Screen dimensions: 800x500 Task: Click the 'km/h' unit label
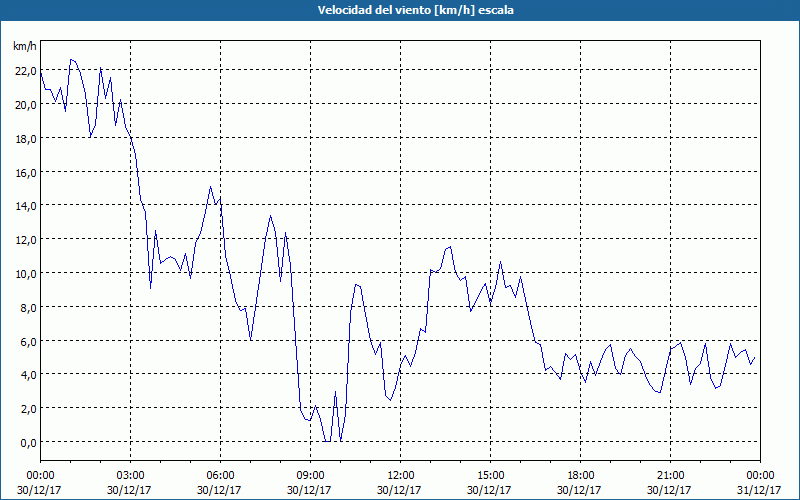(24, 46)
